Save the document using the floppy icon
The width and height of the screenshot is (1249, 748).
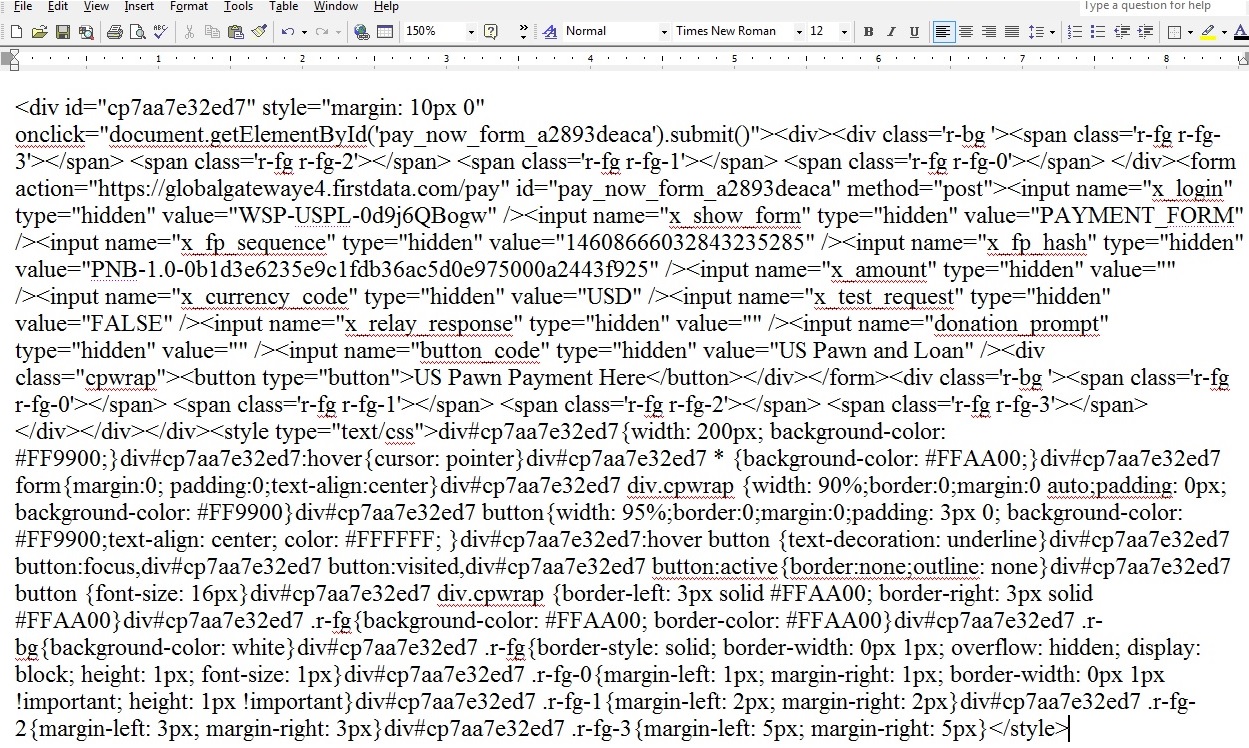pyautogui.click(x=62, y=32)
